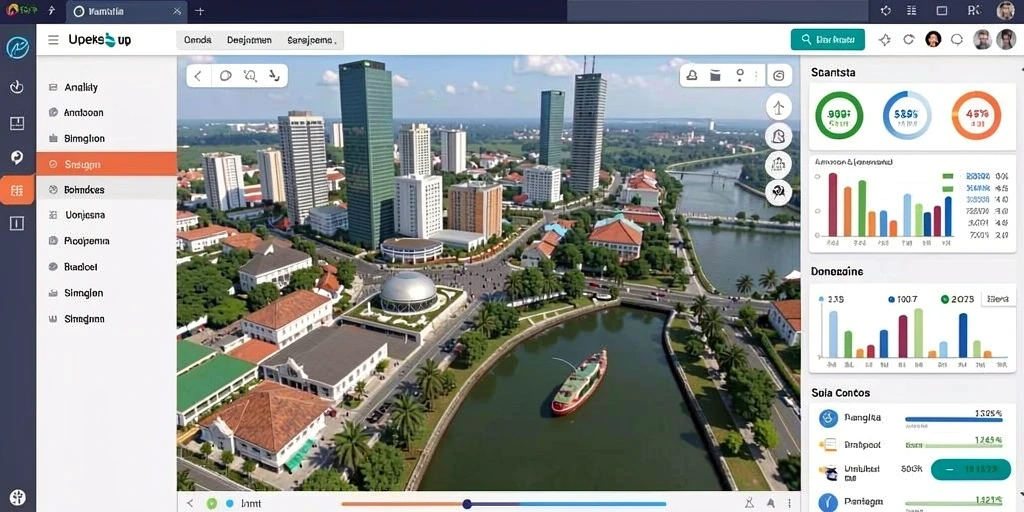Select Uonjesna in the left navigation
Viewport: 1024px width, 512px height.
coord(106,215)
